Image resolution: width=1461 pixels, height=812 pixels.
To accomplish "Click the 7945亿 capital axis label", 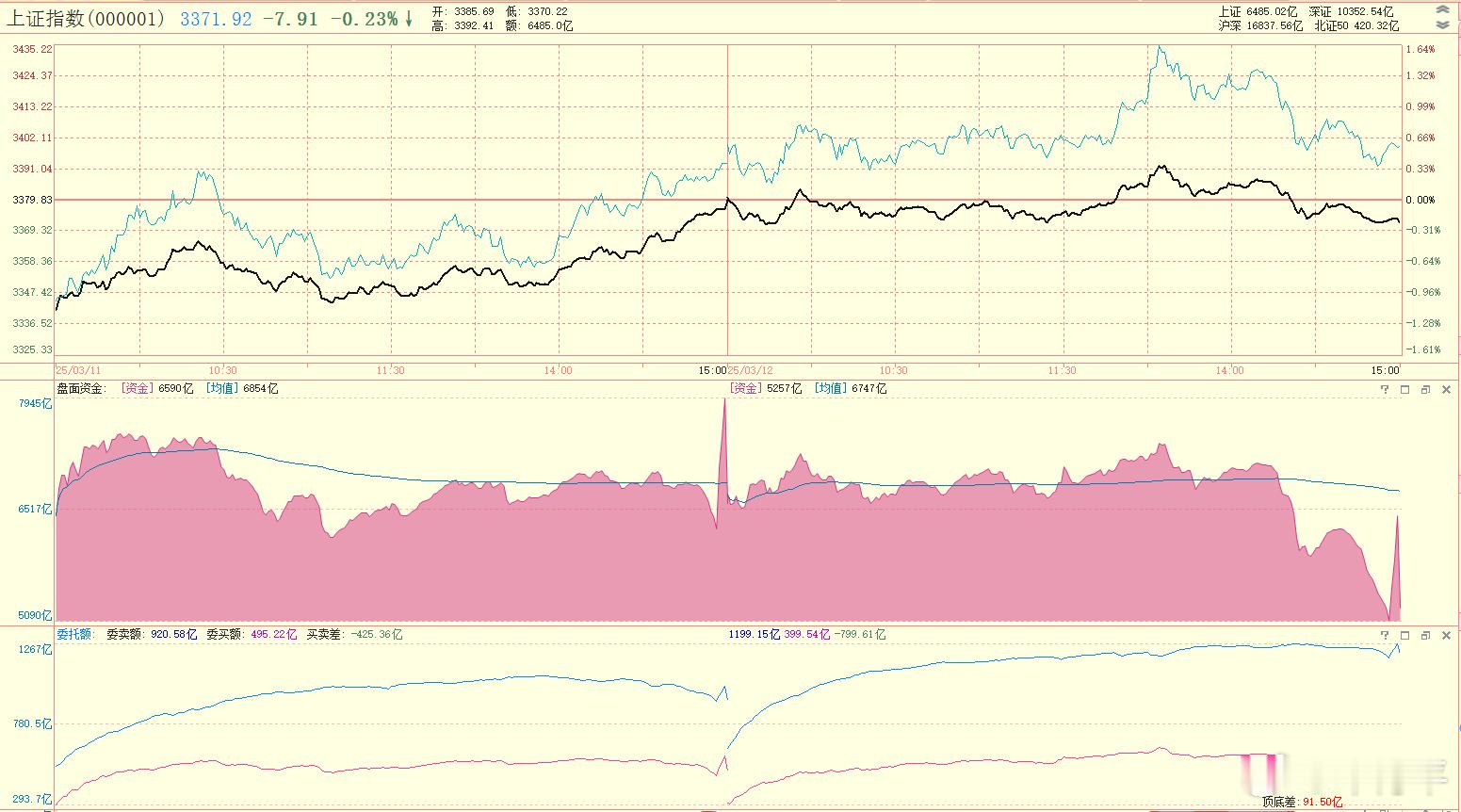I will pyautogui.click(x=36, y=403).
